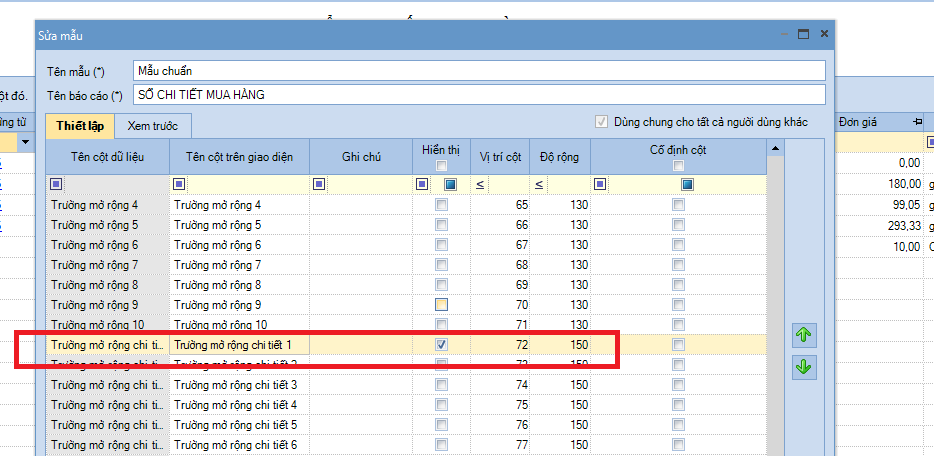
Task: Switch to the Xem trước tab
Action: point(153,126)
